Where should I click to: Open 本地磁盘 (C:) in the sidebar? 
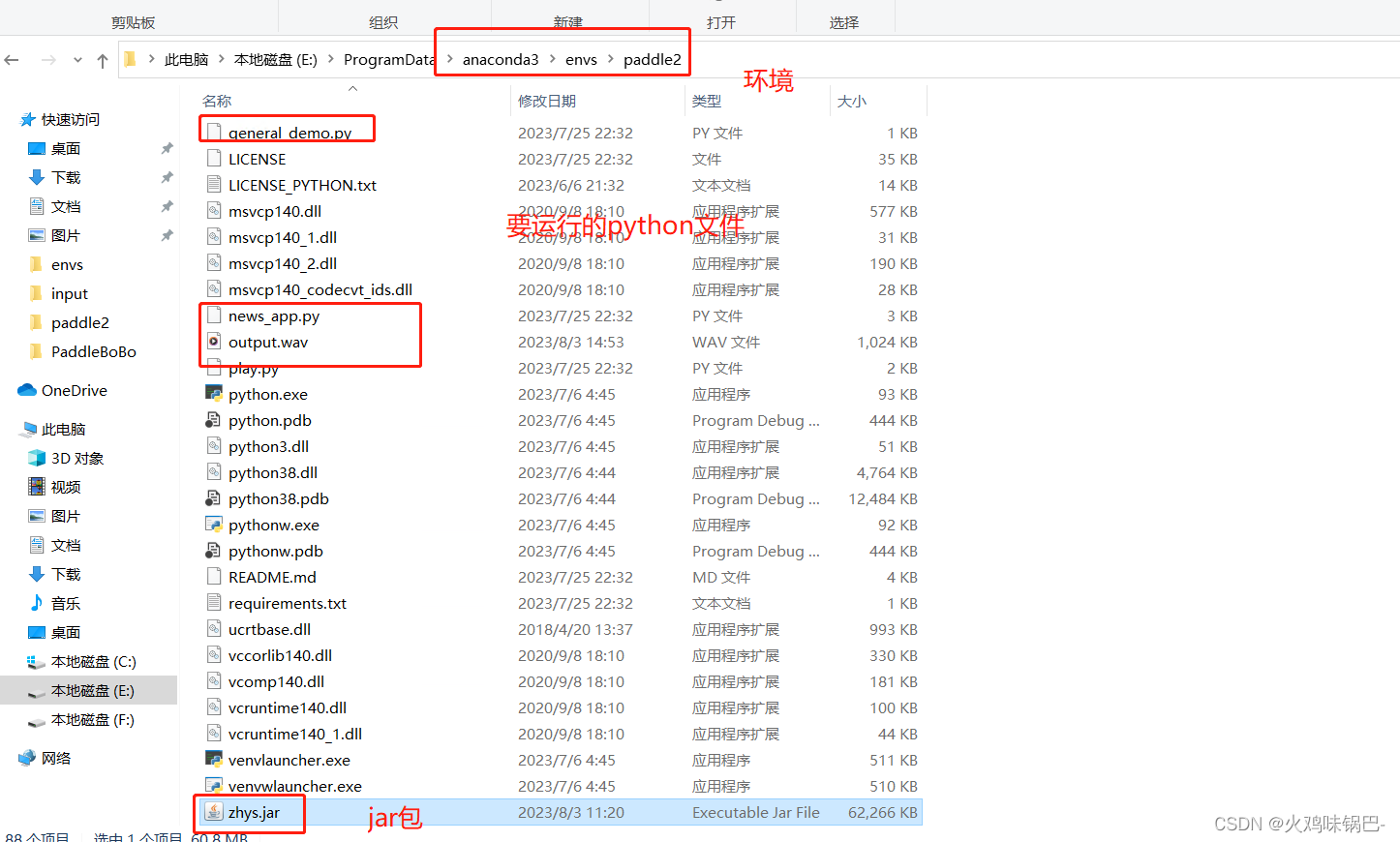tap(93, 661)
